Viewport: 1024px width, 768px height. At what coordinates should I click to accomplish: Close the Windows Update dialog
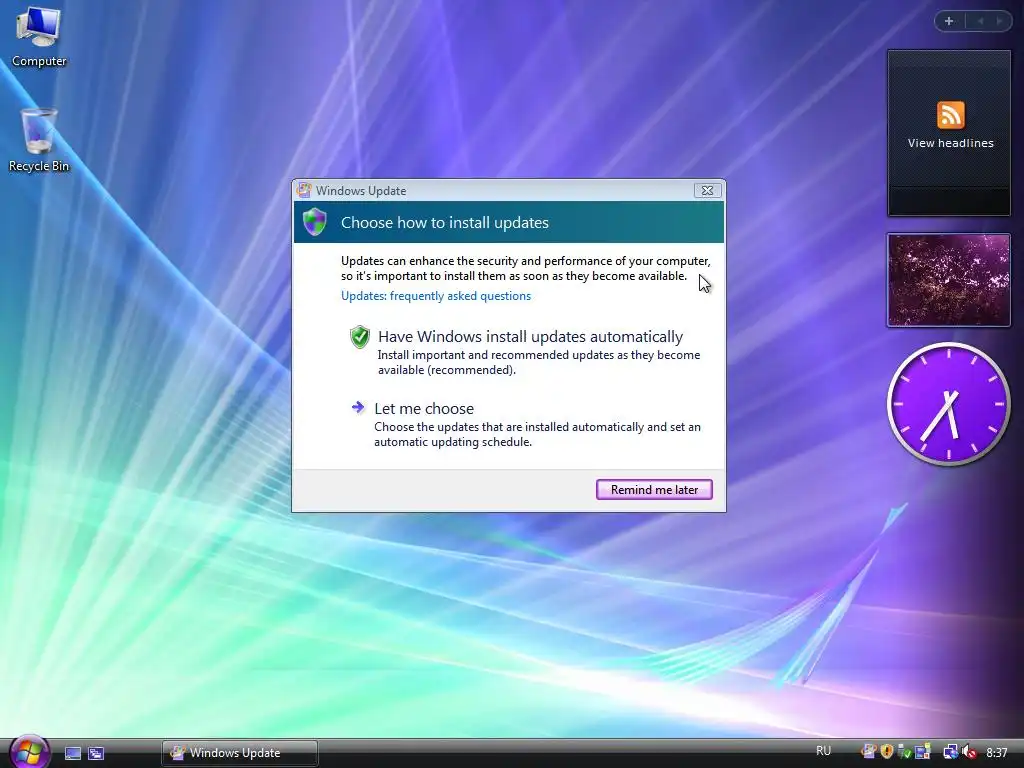(707, 191)
